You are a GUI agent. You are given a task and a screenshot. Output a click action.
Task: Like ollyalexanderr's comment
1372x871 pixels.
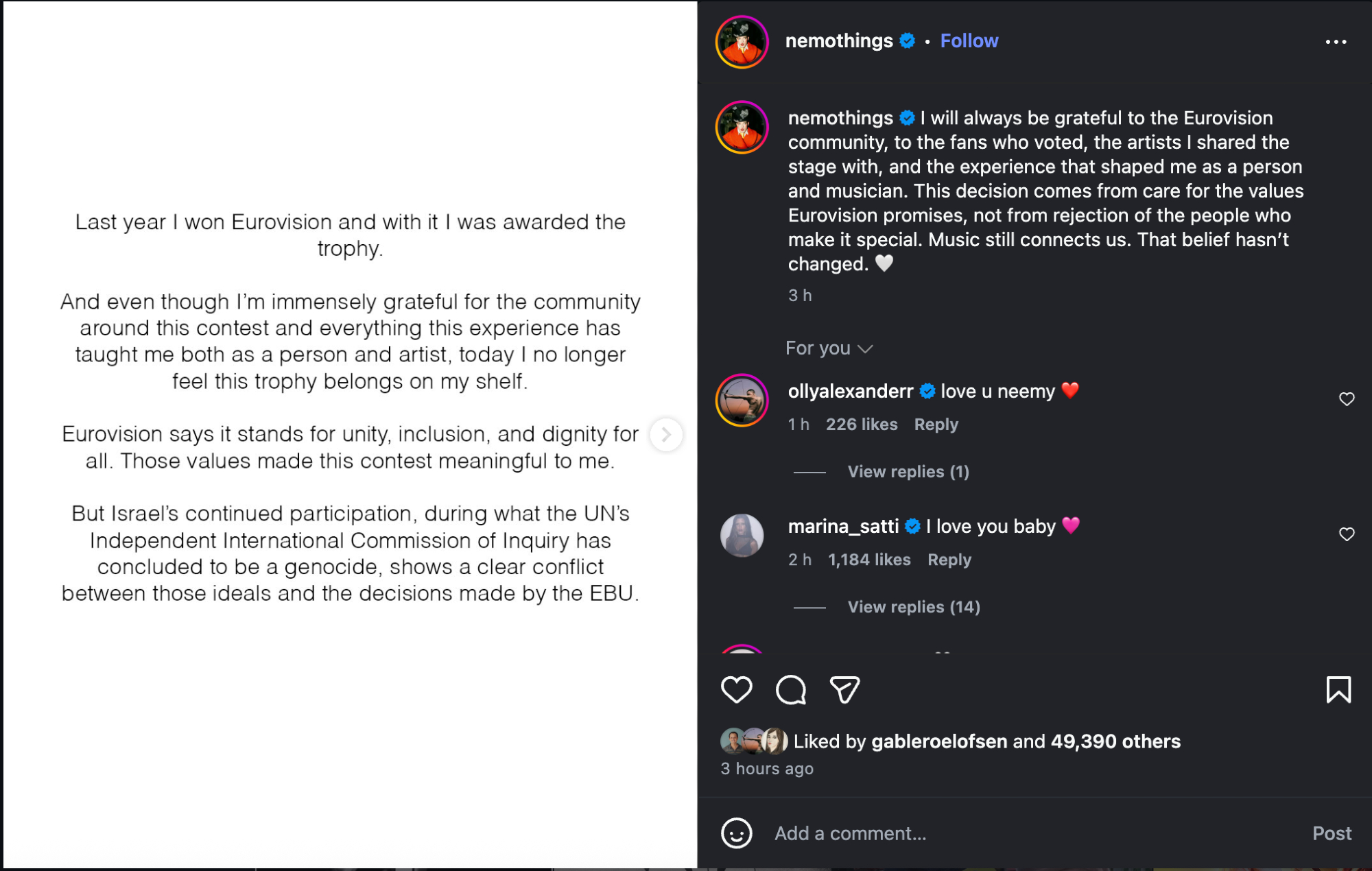point(1347,399)
